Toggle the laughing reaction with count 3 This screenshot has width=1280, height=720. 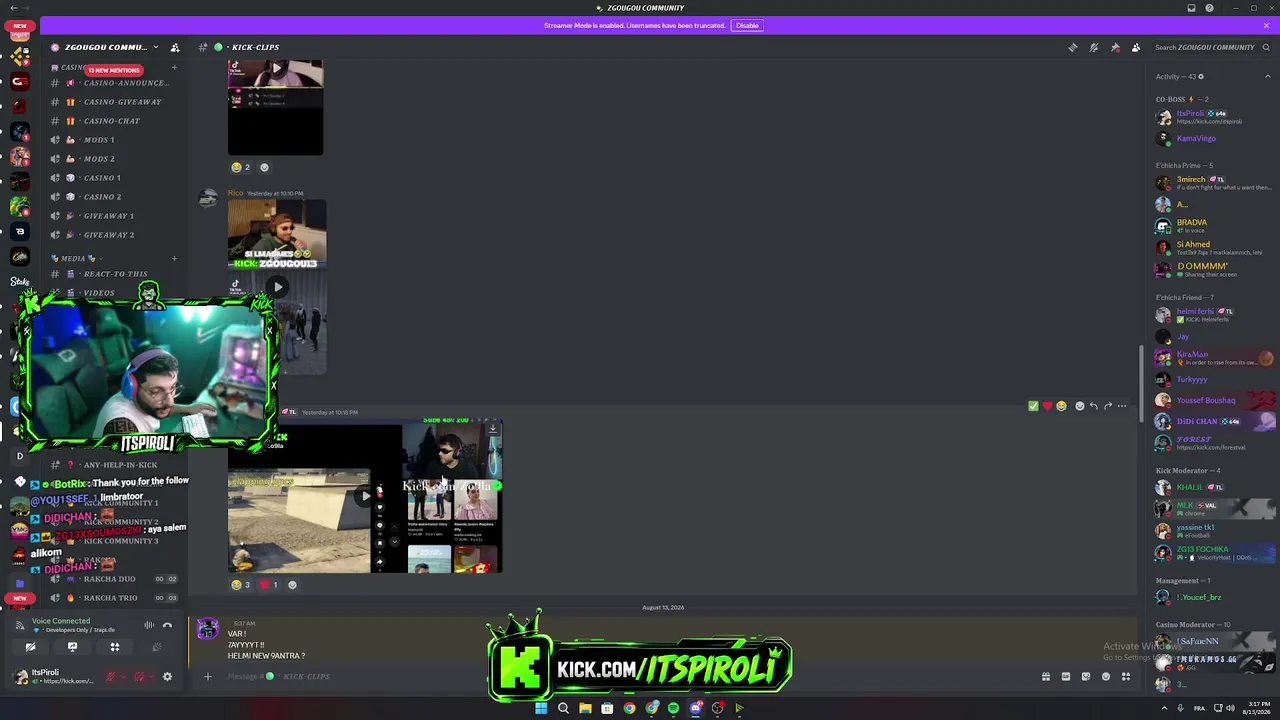click(x=241, y=585)
